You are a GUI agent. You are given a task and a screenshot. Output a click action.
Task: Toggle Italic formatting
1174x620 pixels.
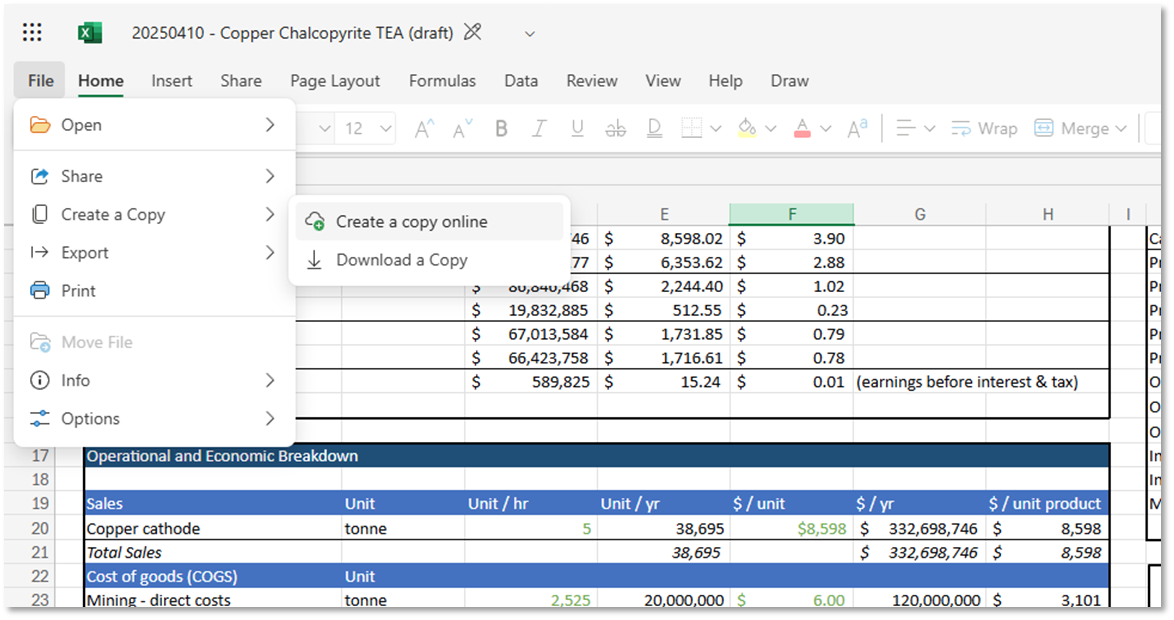538,129
